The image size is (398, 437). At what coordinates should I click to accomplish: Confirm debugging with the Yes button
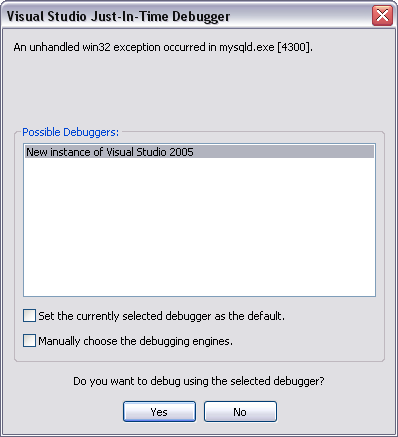pos(159,412)
